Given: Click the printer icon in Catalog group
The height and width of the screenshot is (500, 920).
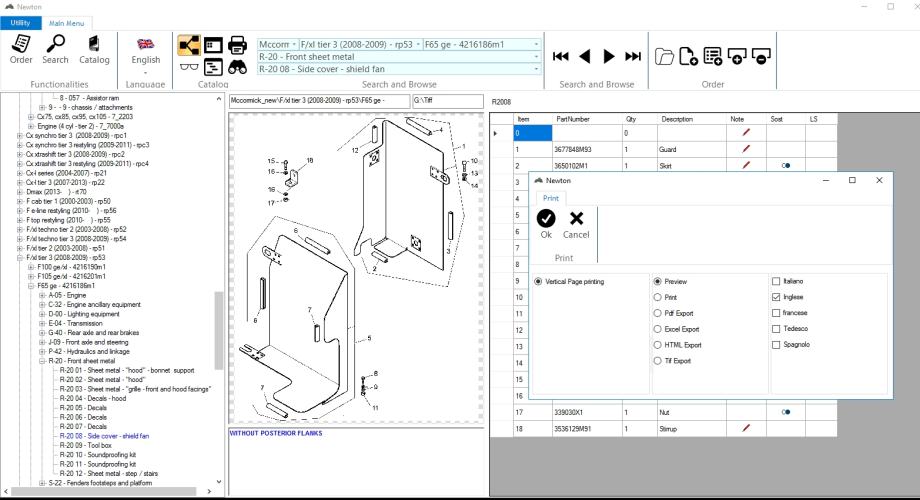Looking at the screenshot, I should tap(237, 45).
